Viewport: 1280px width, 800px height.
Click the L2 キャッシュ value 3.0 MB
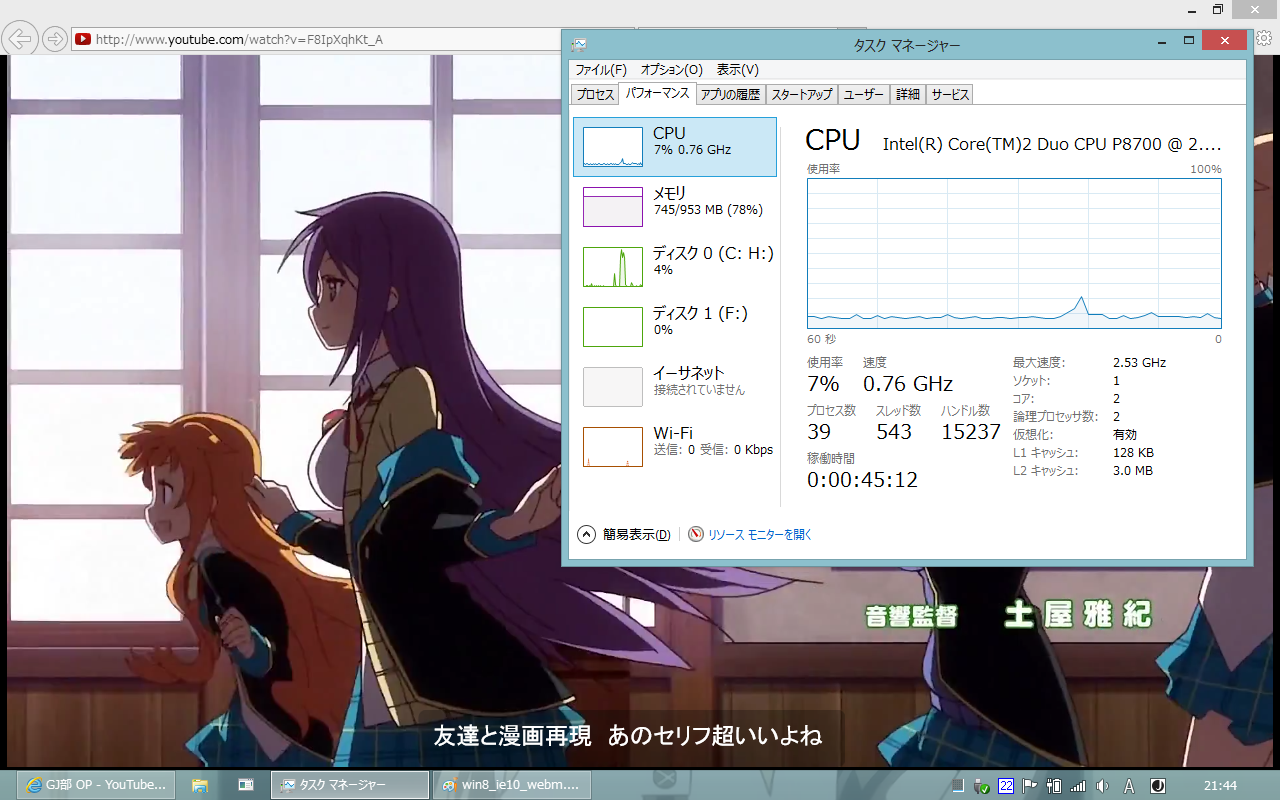(1133, 471)
